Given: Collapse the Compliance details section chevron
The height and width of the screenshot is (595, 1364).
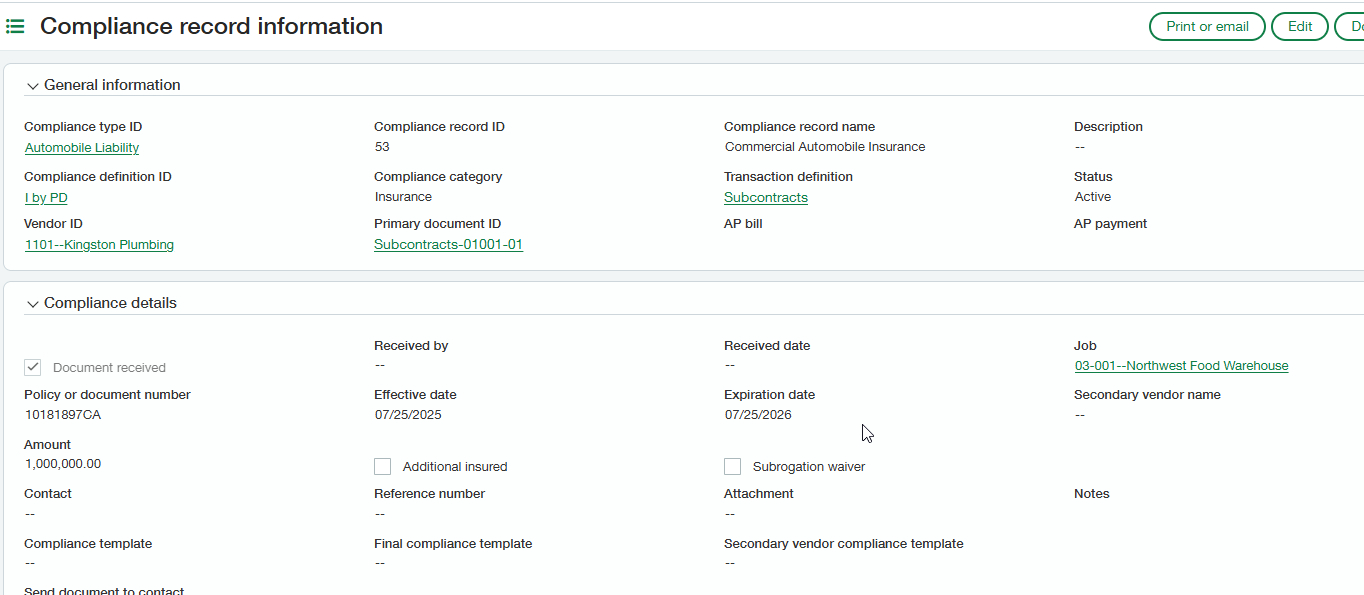Looking at the screenshot, I should click(32, 304).
